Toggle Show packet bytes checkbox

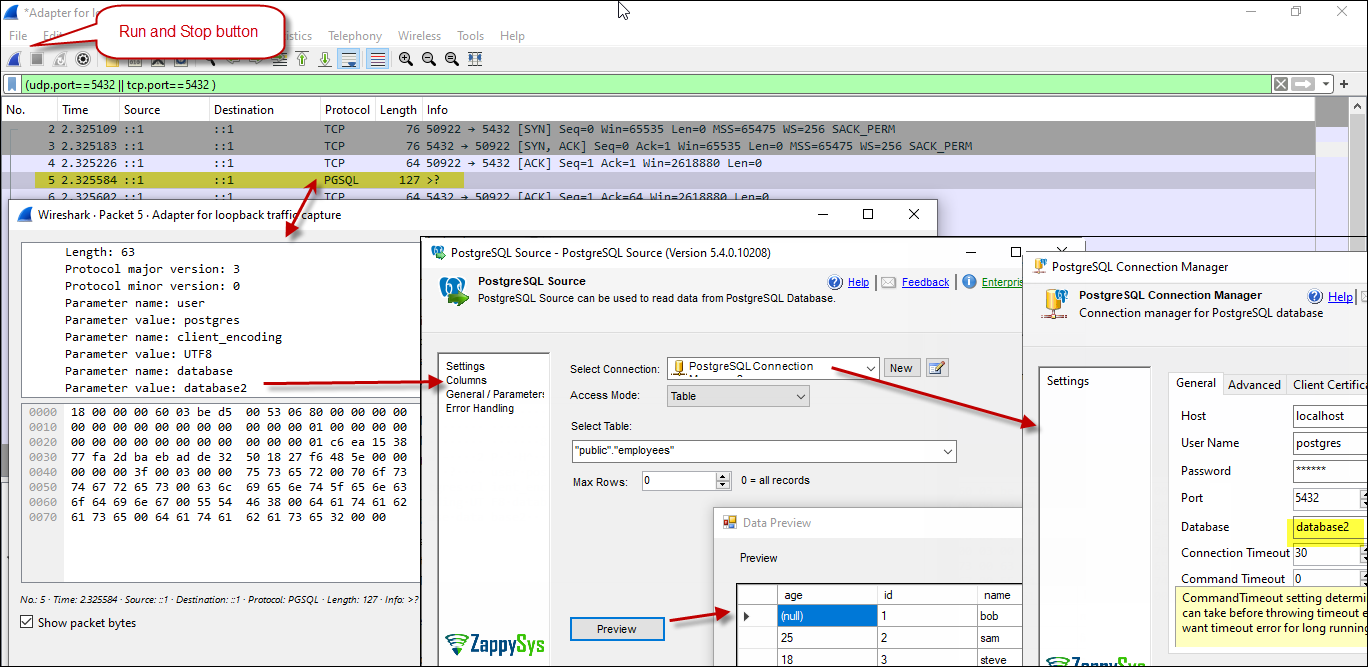click(x=28, y=623)
